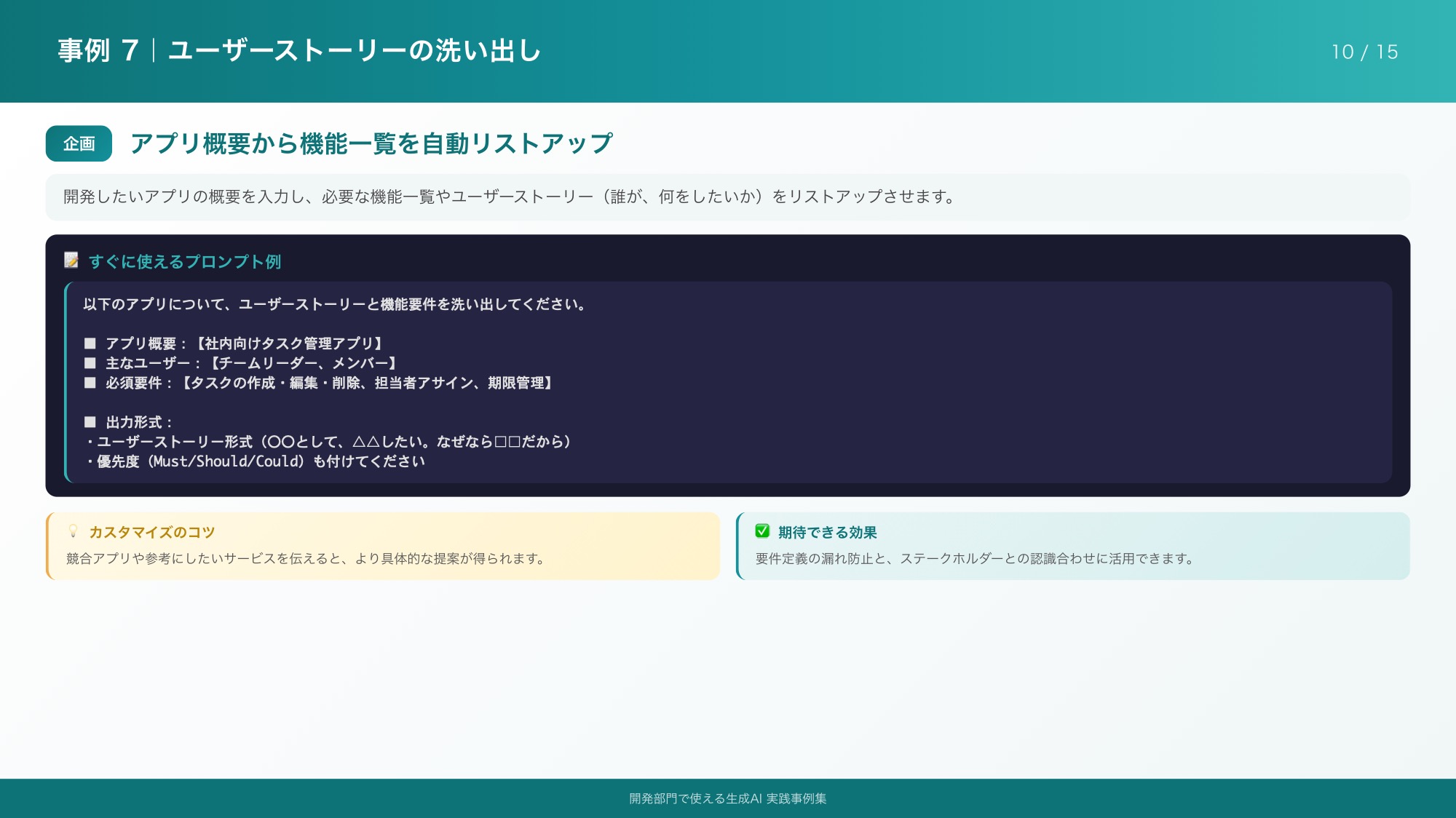Select the heading アプリ概要から機能一覧を自動リストアップ

[x=371, y=143]
